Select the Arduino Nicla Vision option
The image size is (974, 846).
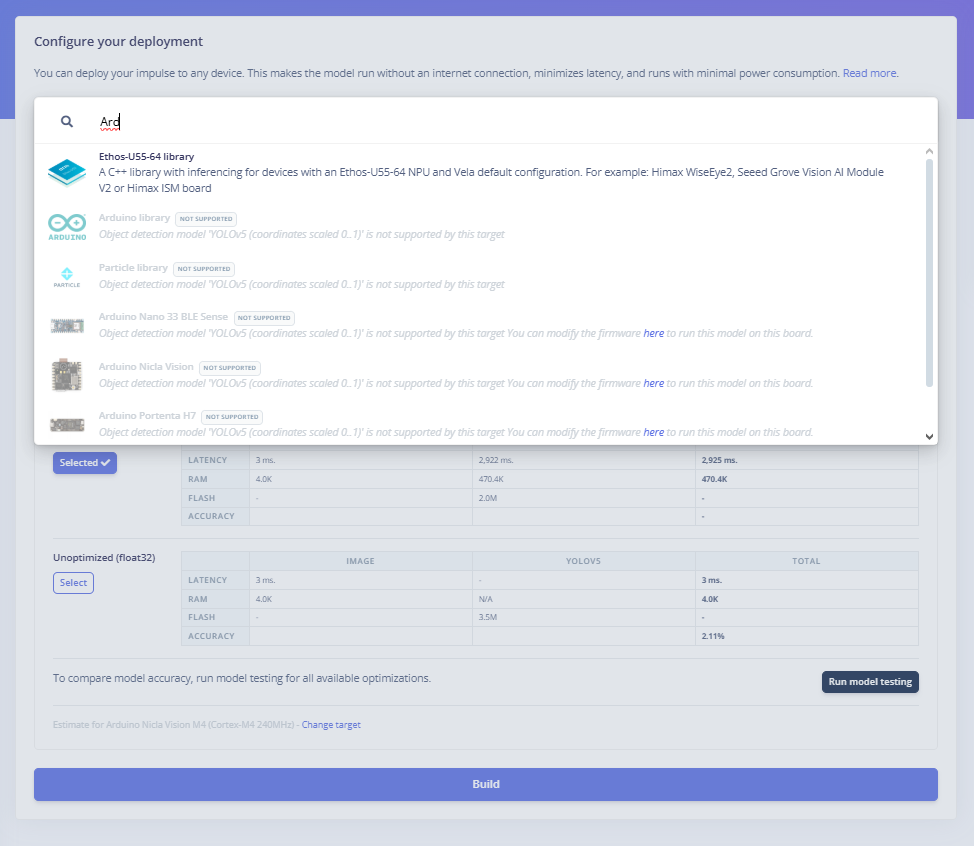point(480,375)
